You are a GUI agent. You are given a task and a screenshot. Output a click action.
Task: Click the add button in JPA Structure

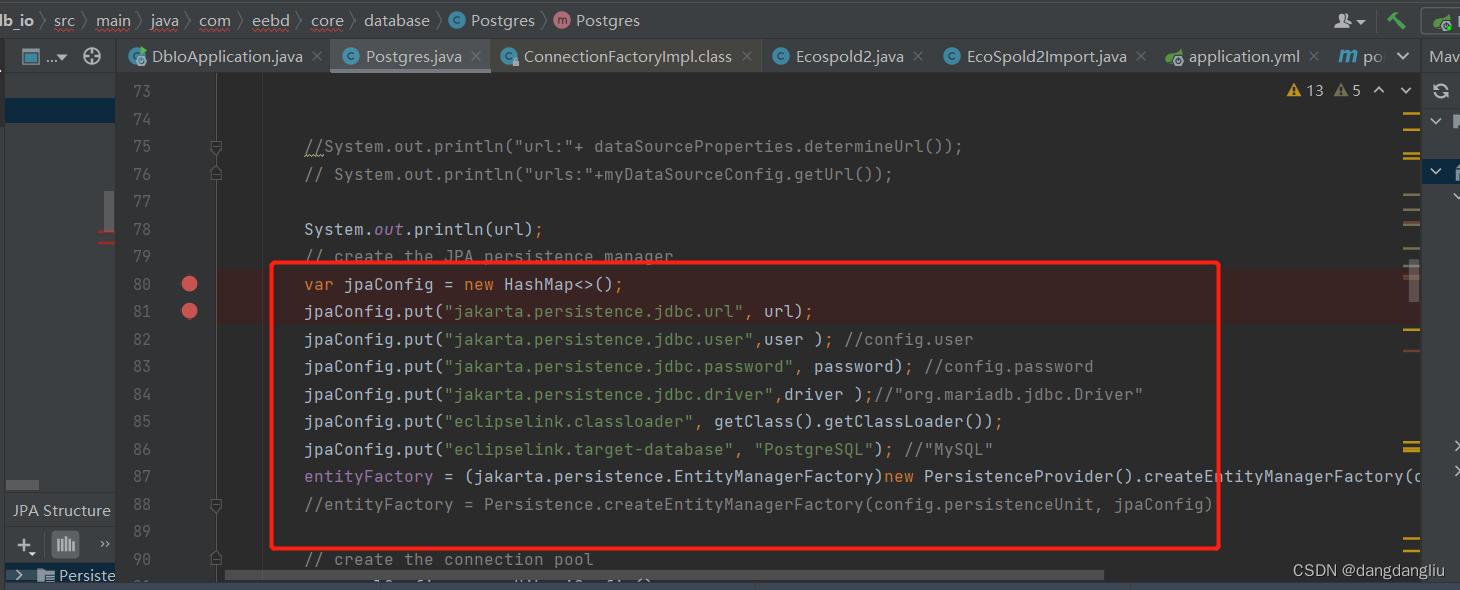26,545
